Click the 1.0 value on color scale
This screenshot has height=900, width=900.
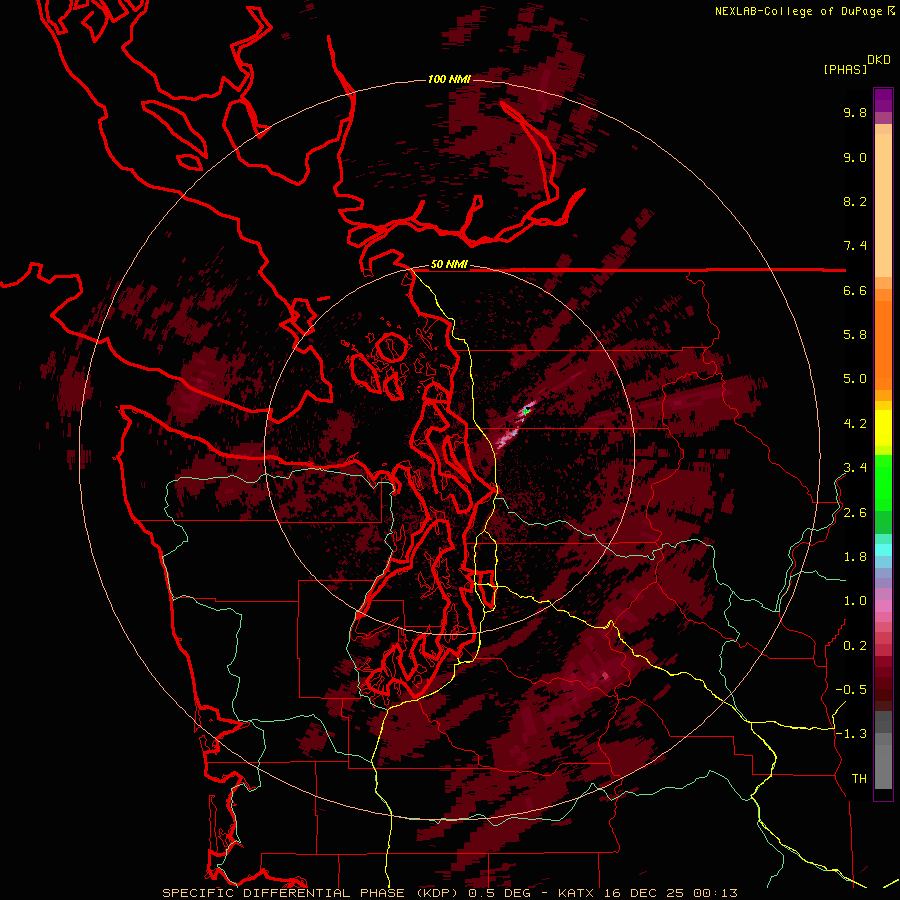click(x=855, y=601)
